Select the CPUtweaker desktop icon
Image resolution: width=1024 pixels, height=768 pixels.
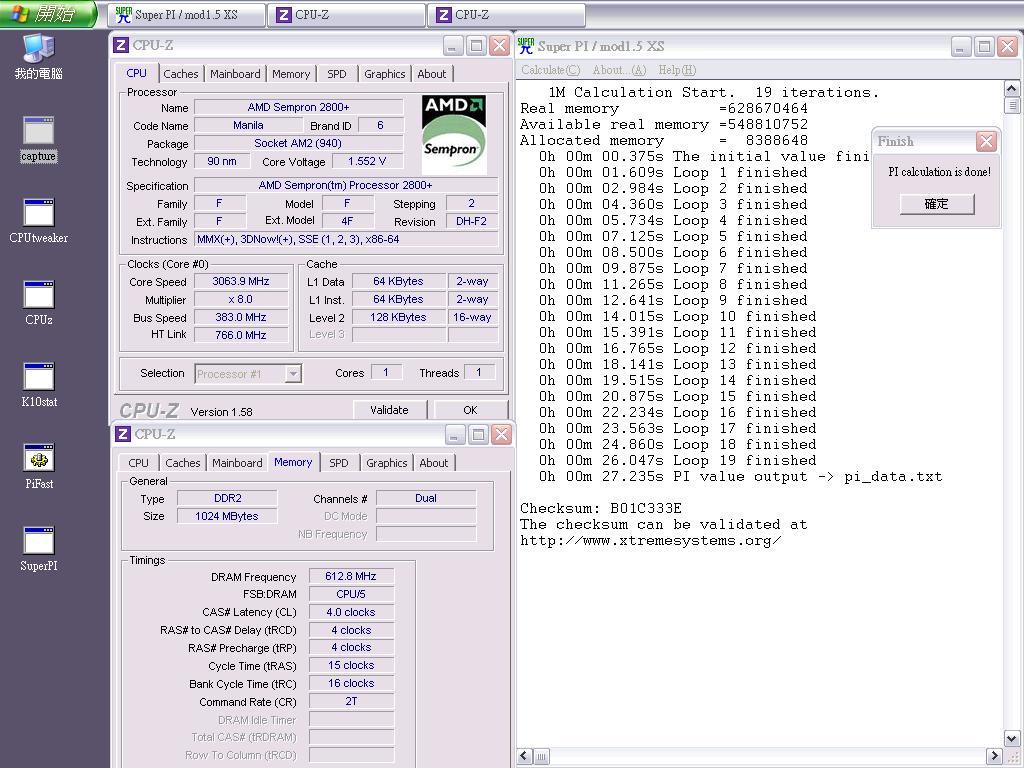(x=39, y=221)
